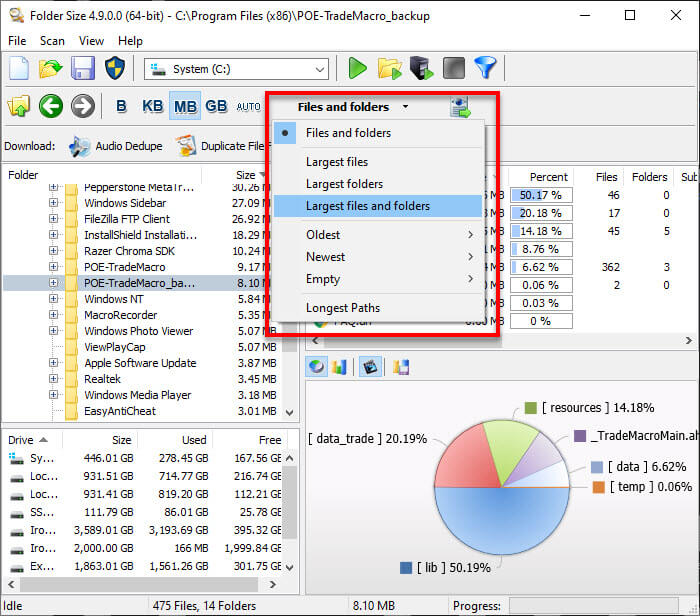Show the pie chart view
This screenshot has height=616, width=700.
(x=317, y=367)
